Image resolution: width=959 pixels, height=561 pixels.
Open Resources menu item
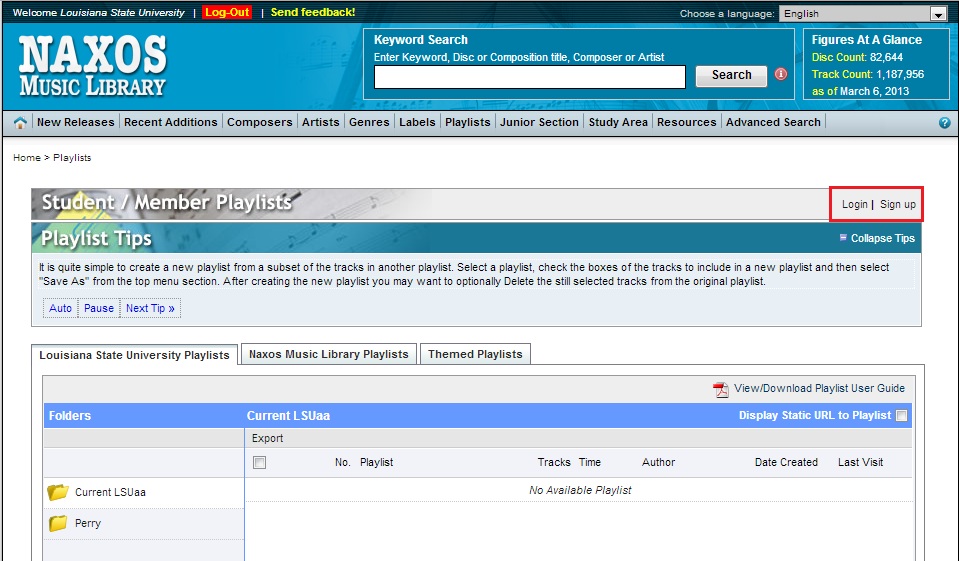686,122
